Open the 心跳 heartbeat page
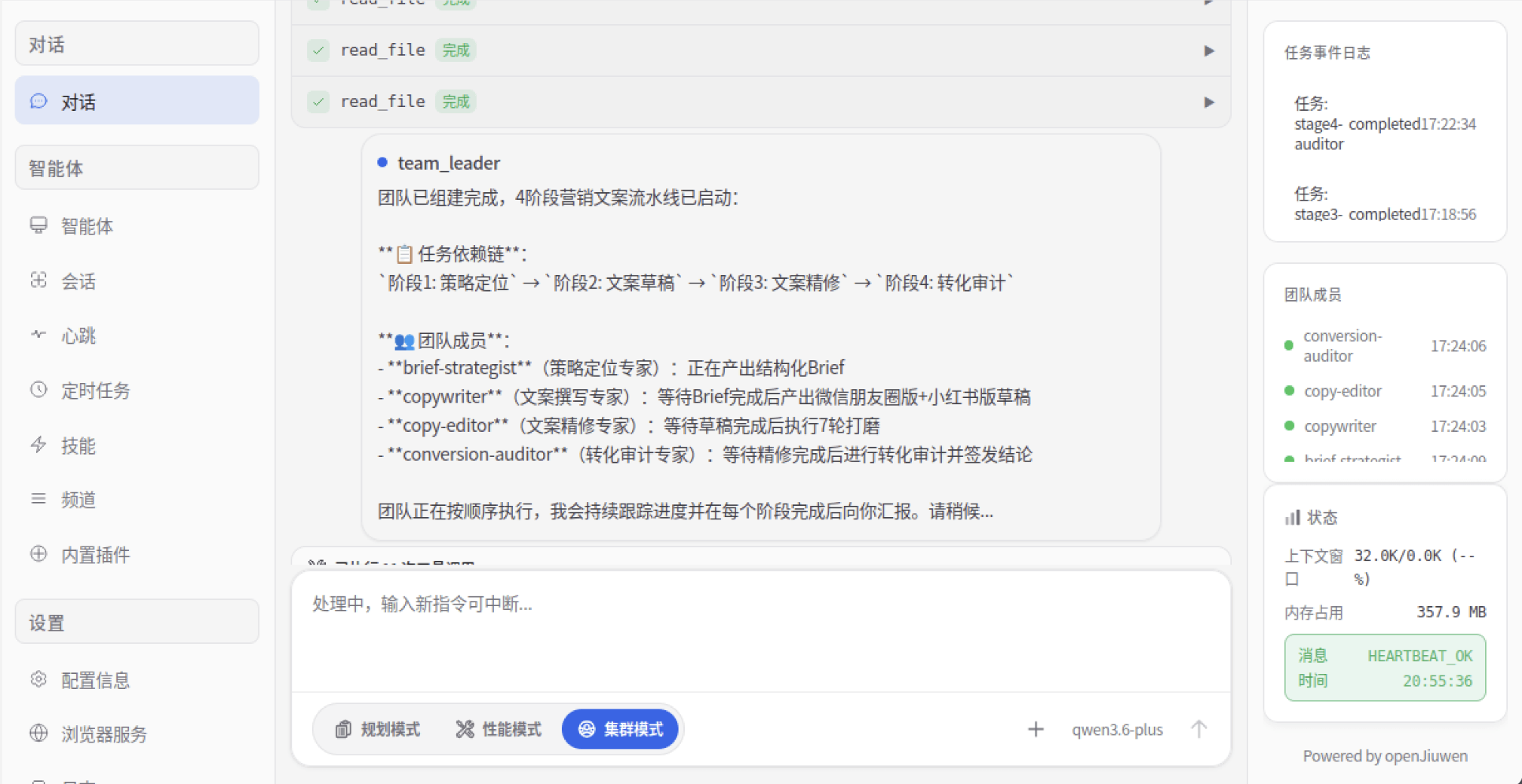 (137, 335)
